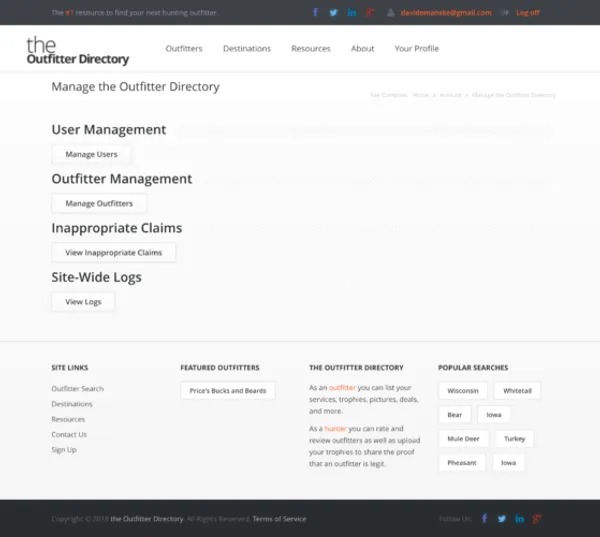Click the View Inappropriate Claims button
This screenshot has height=537, width=600.
[114, 253]
